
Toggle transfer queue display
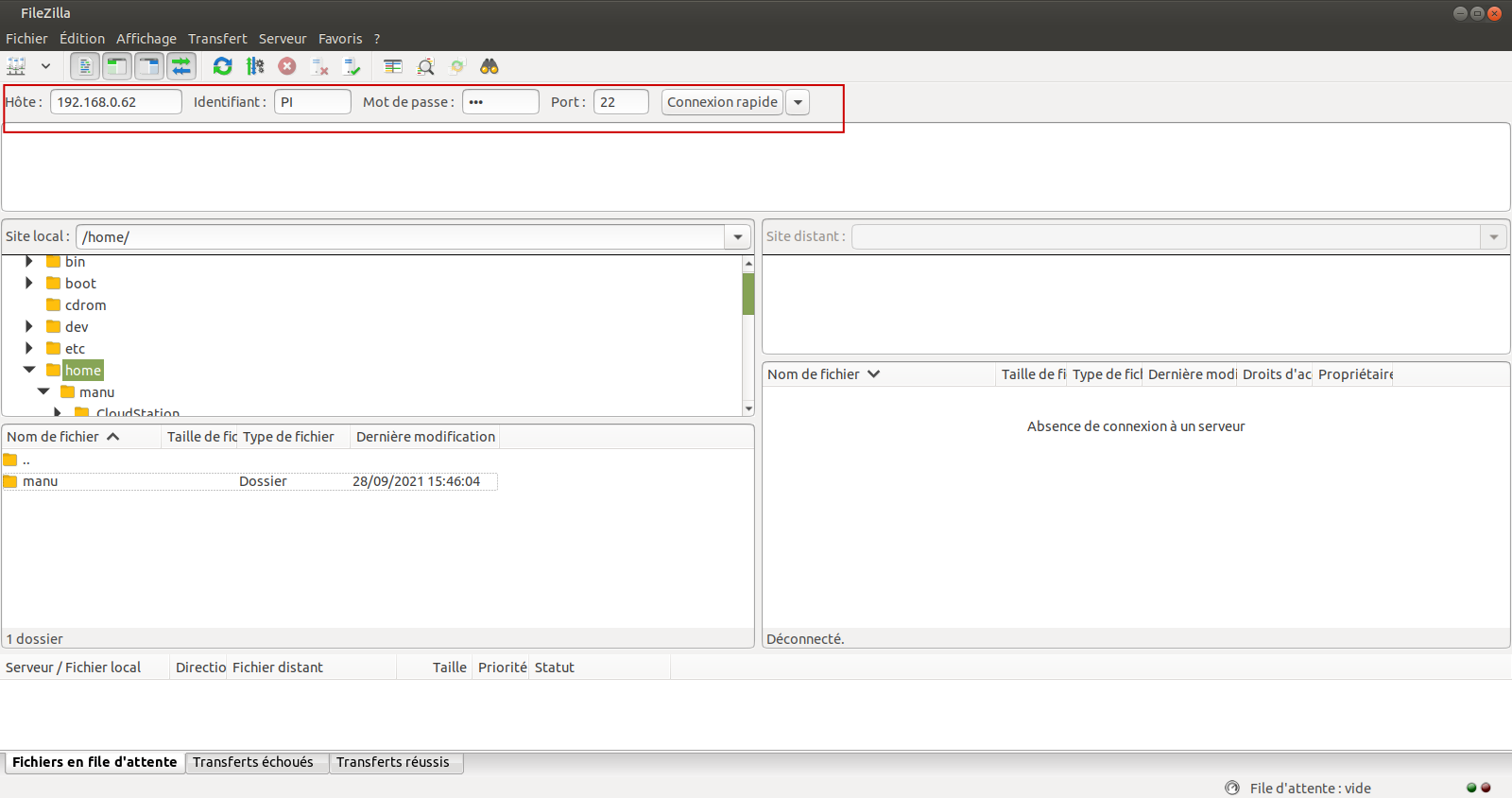(x=181, y=66)
